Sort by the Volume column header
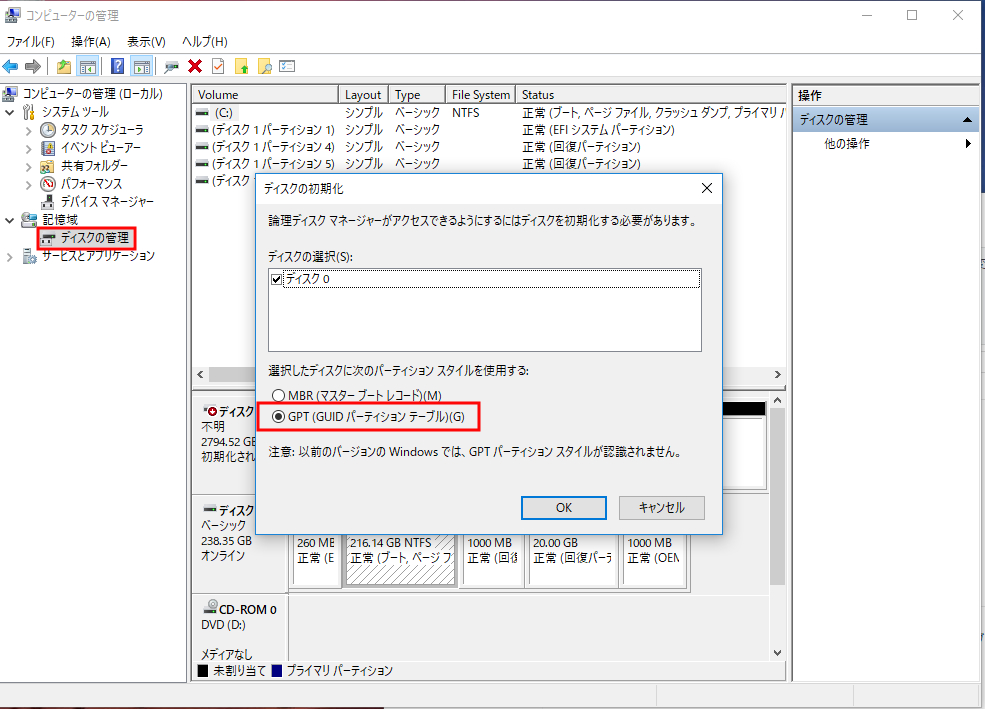 [x=265, y=95]
